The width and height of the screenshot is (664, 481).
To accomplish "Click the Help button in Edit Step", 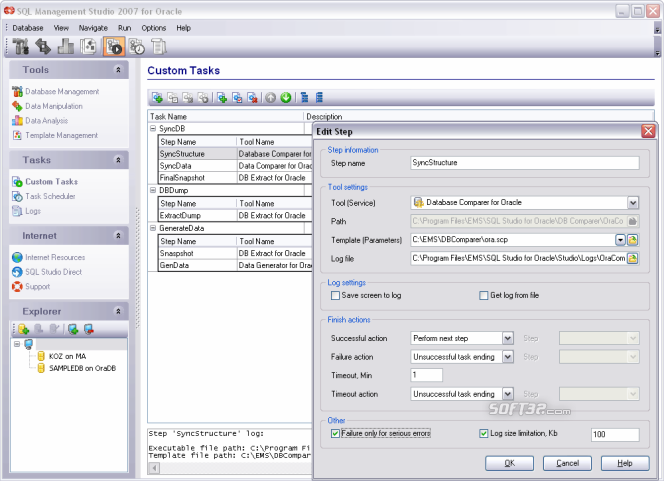I will tap(625, 463).
